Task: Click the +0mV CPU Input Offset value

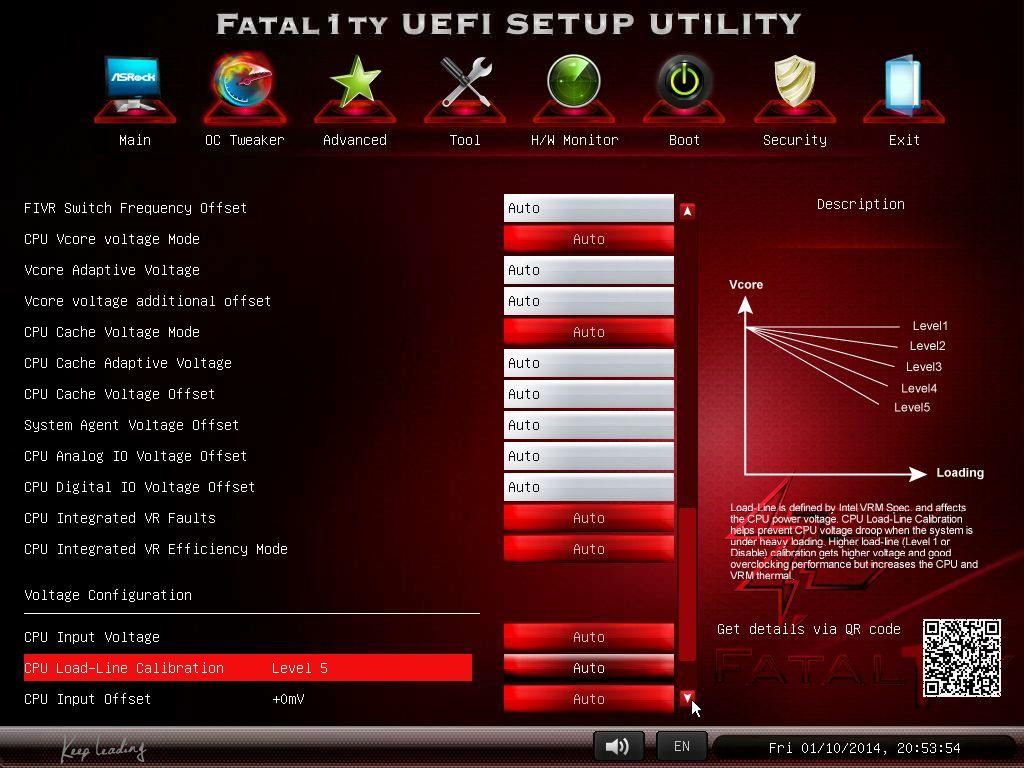Action: 288,699
